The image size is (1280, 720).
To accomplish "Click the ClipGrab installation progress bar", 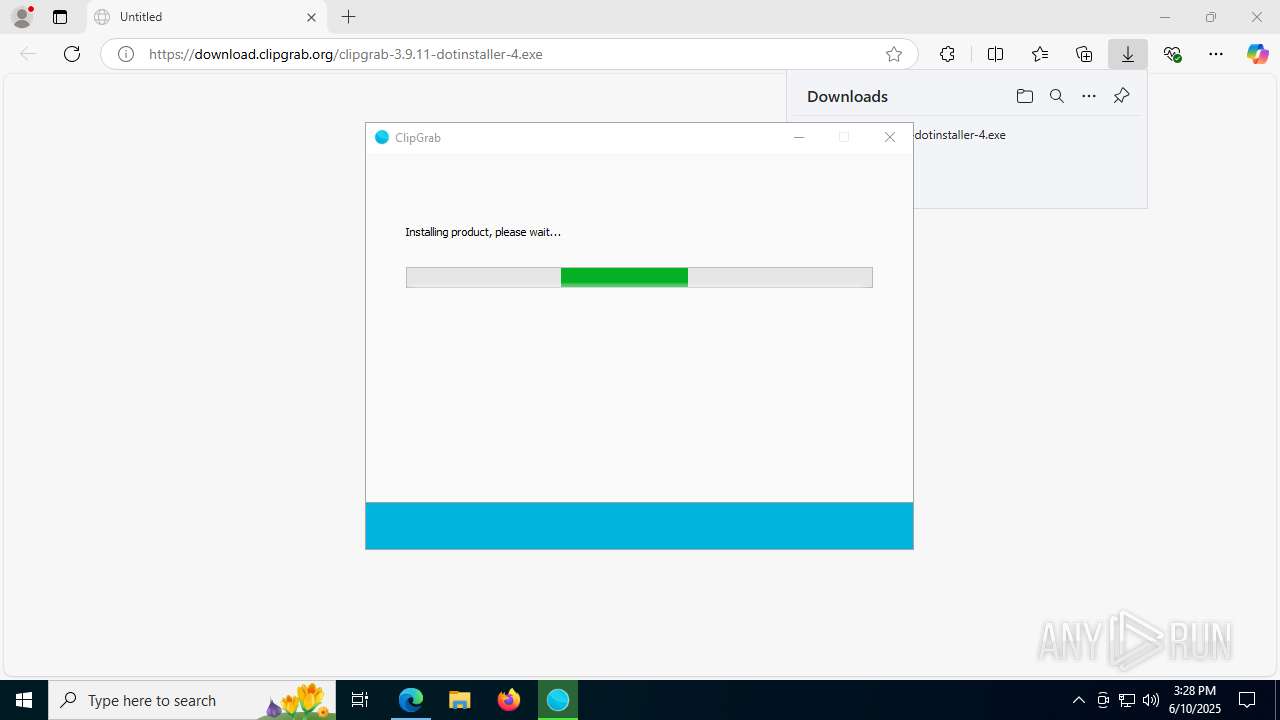I will pos(639,277).
